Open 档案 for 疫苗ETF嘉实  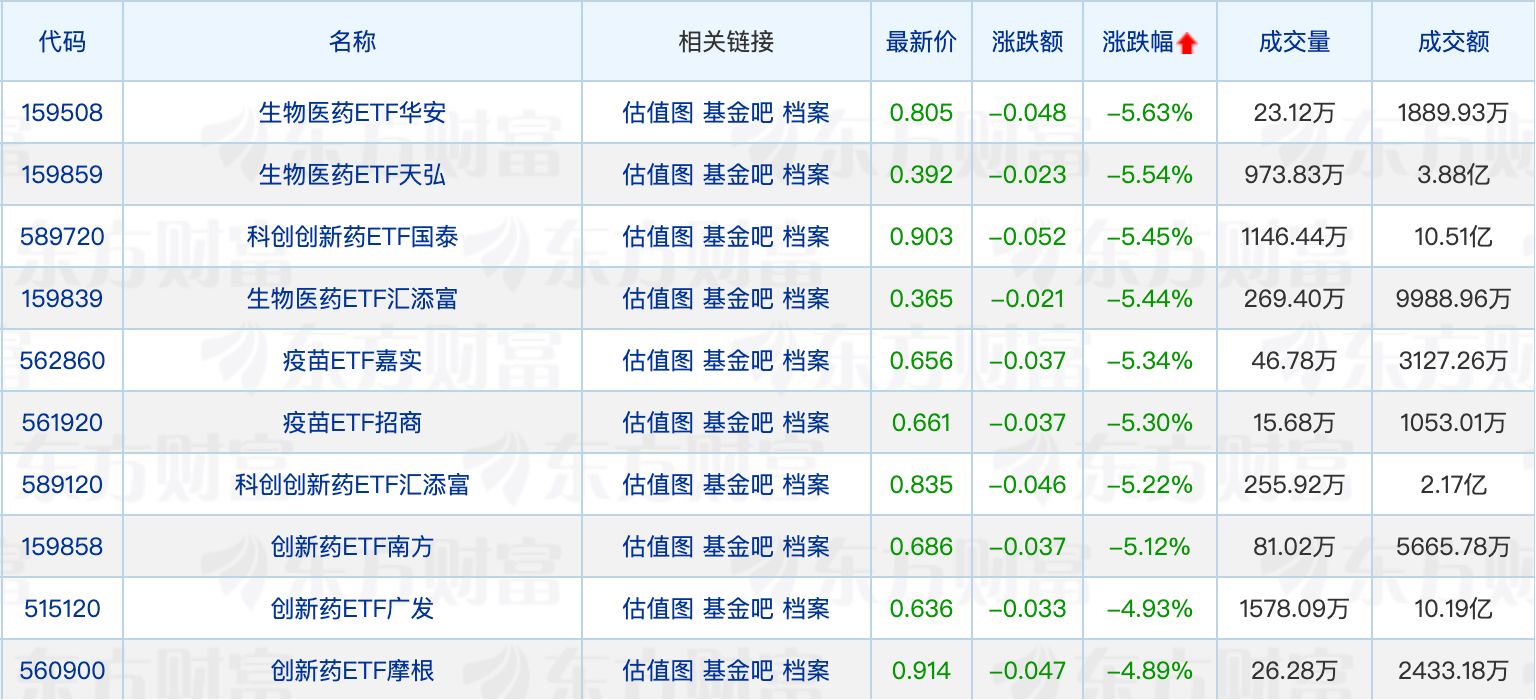click(x=806, y=361)
